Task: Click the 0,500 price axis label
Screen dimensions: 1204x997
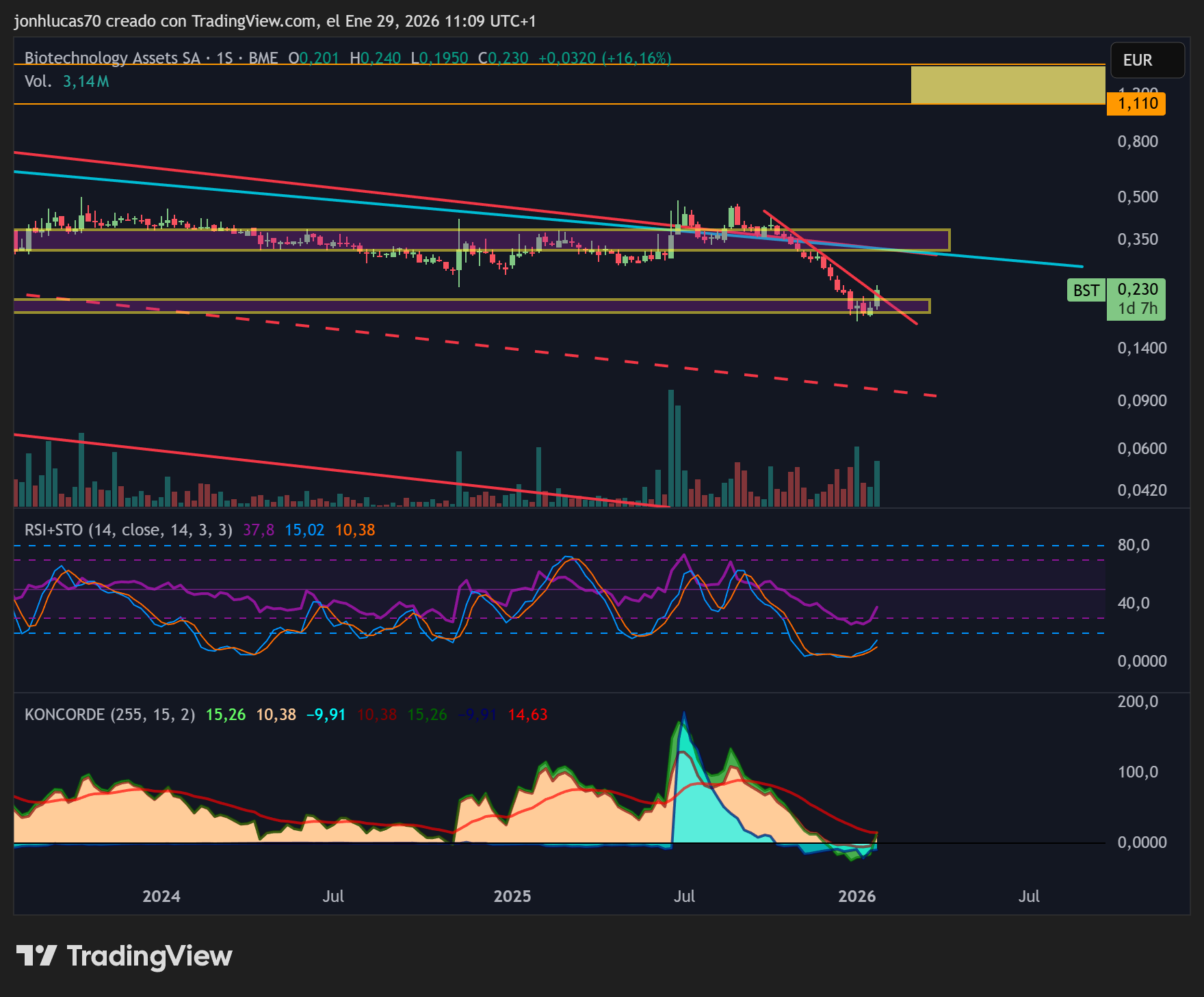Action: point(1138,197)
